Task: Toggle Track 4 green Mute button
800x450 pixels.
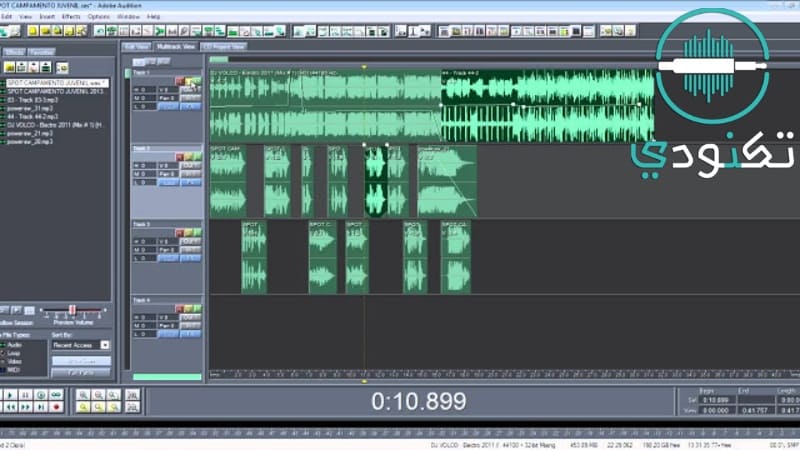Action: [197, 309]
